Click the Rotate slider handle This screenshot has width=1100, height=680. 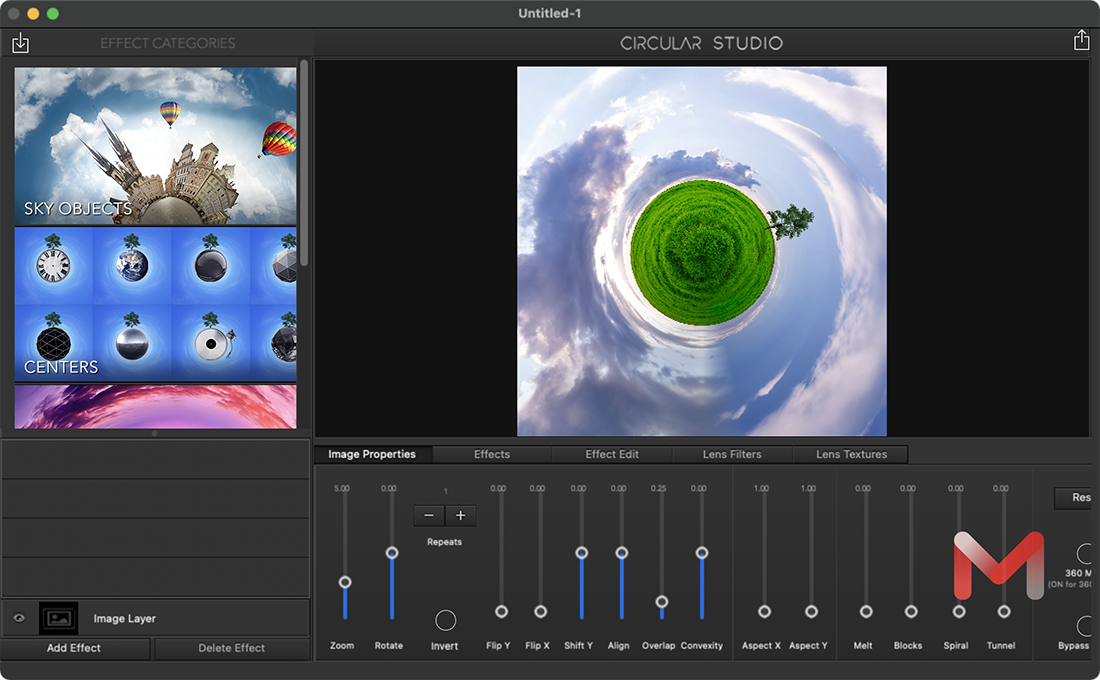point(391,553)
